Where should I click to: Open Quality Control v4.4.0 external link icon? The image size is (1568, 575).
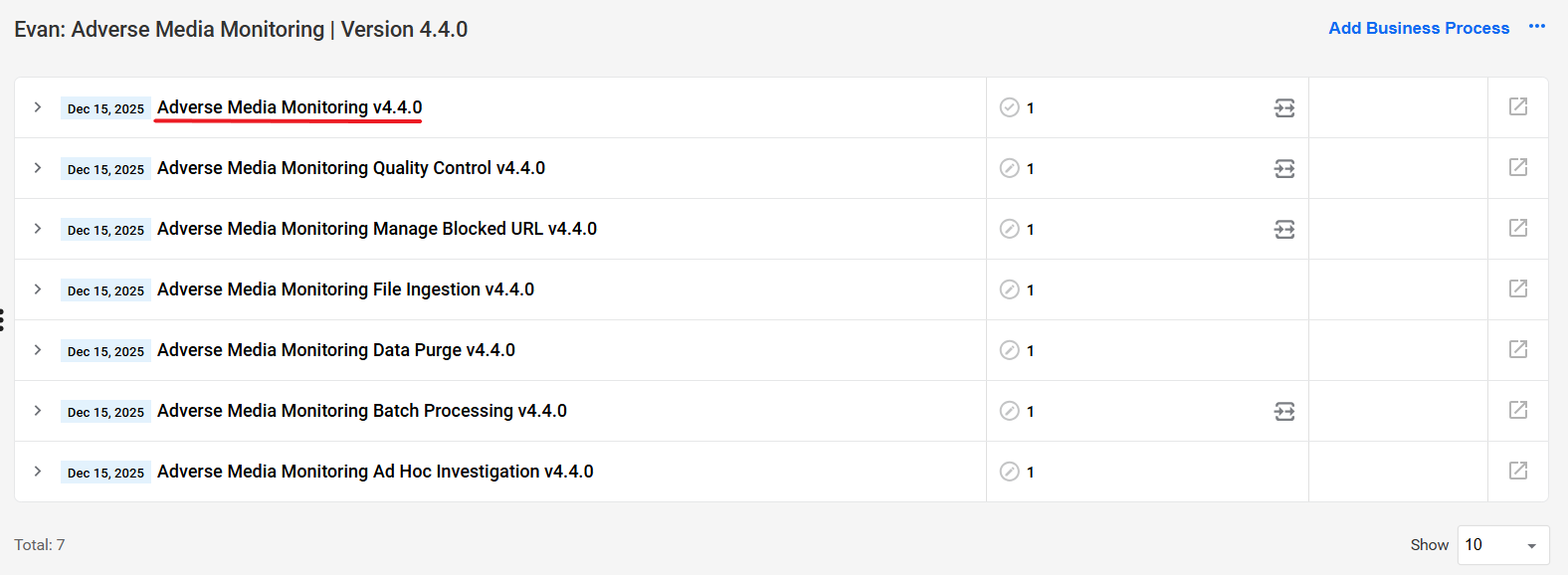pyautogui.click(x=1517, y=167)
